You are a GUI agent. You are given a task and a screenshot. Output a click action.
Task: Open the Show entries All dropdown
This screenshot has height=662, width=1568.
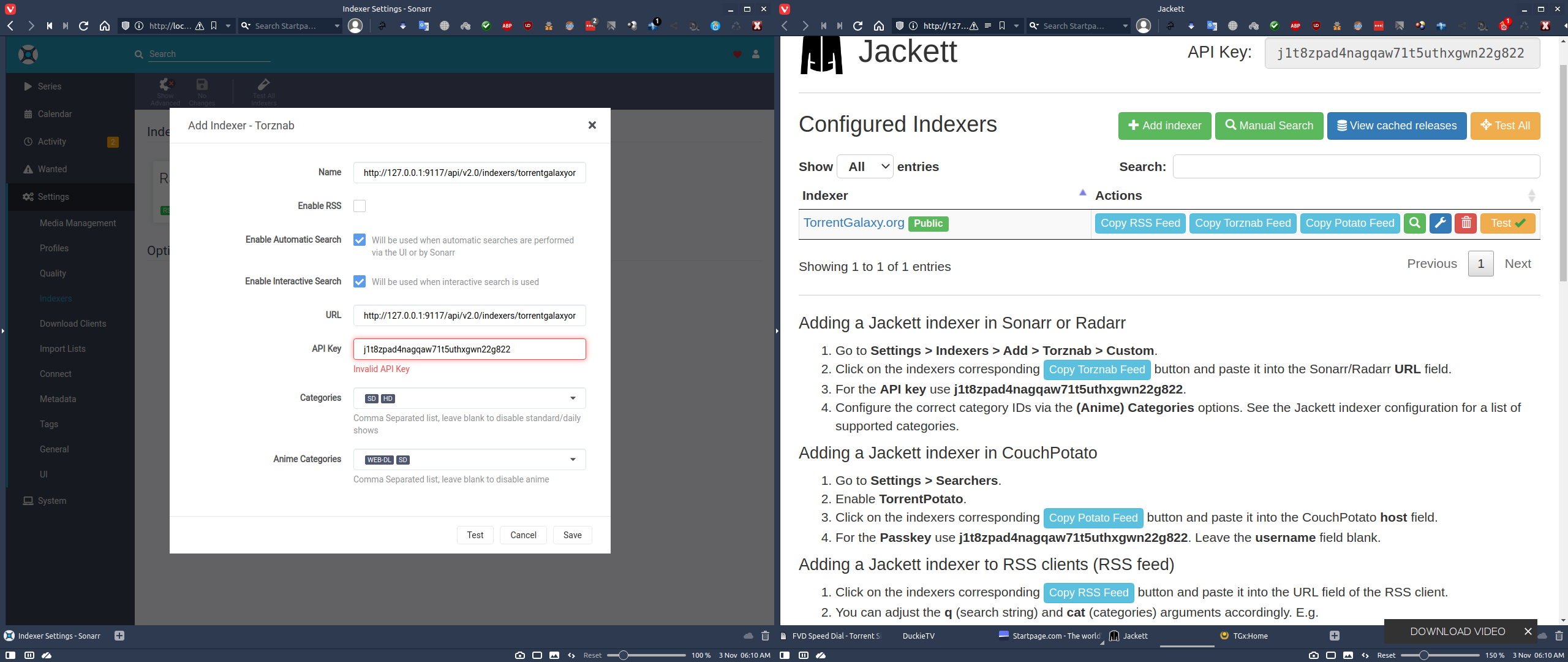tap(865, 167)
